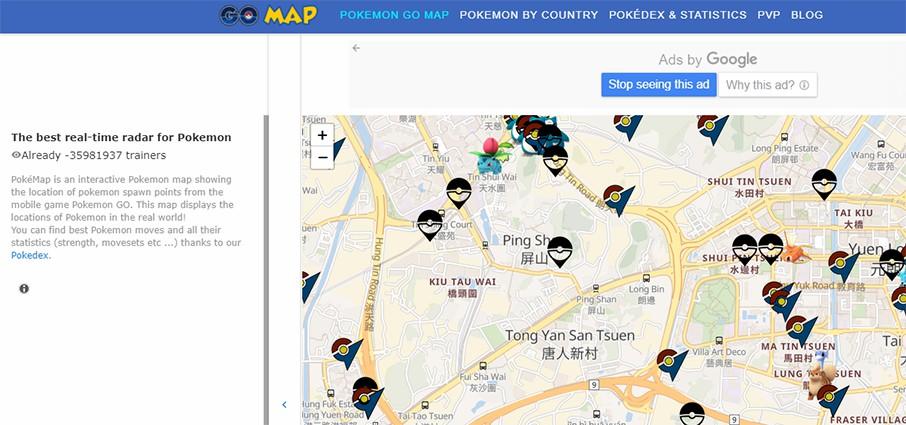Image resolution: width=906 pixels, height=425 pixels.
Task: Select the Growlithe near Lung Tin Tsuen
Action: pos(821,379)
